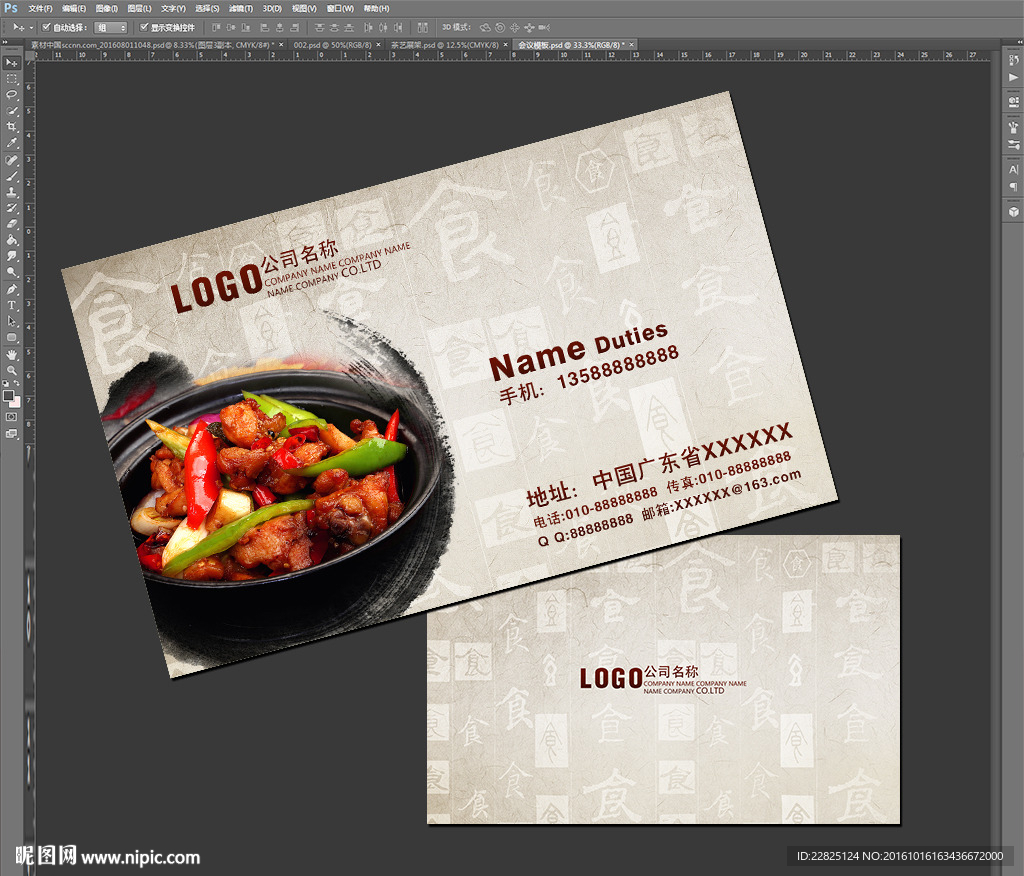Select the Crop tool
Image resolution: width=1024 pixels, height=876 pixels.
pos(12,127)
